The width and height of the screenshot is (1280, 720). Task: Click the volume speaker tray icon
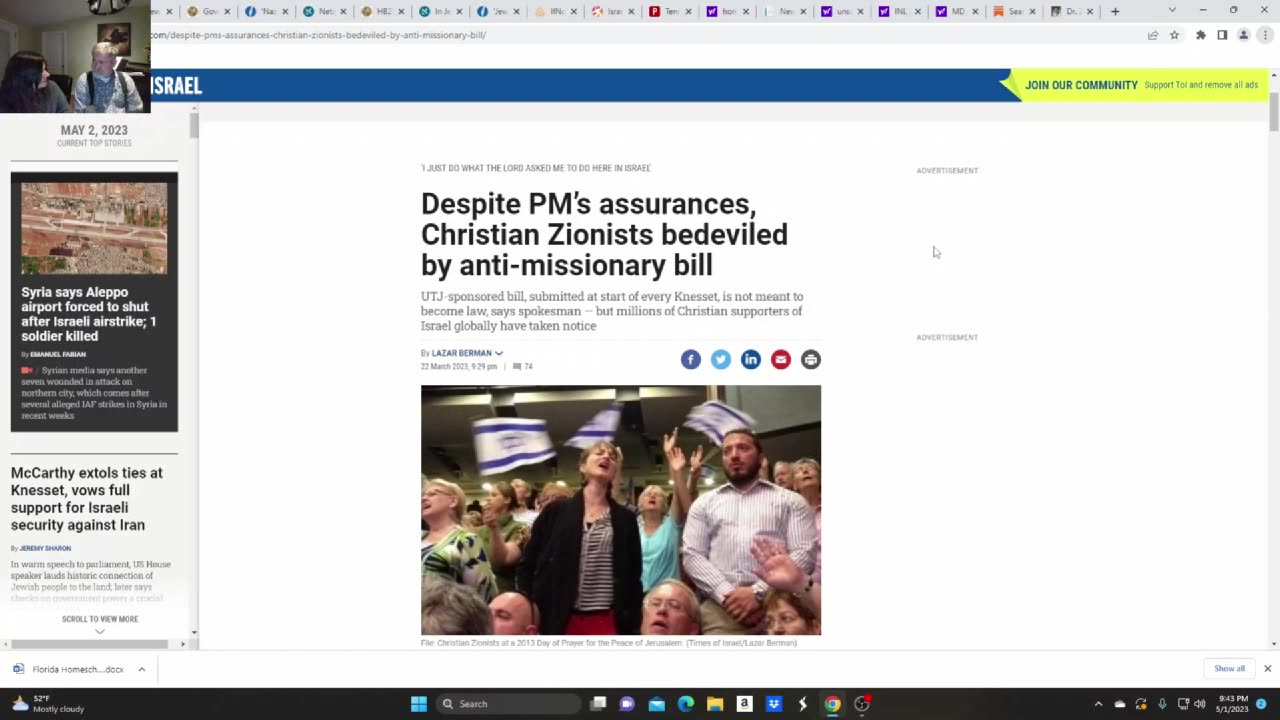click(1200, 704)
